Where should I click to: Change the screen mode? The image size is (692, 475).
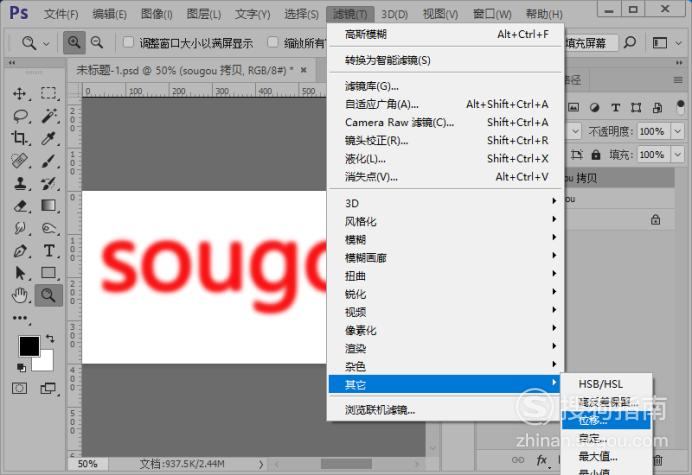48,388
